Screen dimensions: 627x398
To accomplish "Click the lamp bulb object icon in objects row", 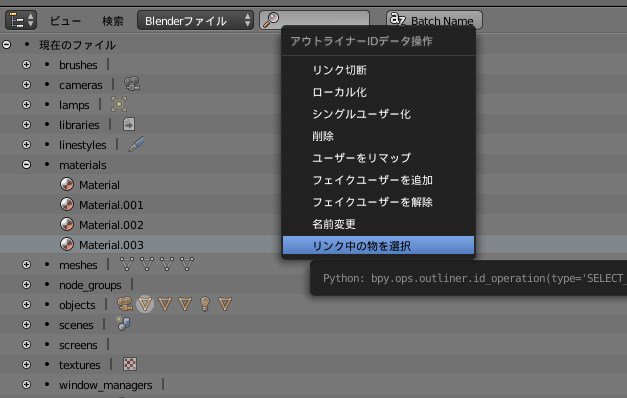I will point(205,304).
